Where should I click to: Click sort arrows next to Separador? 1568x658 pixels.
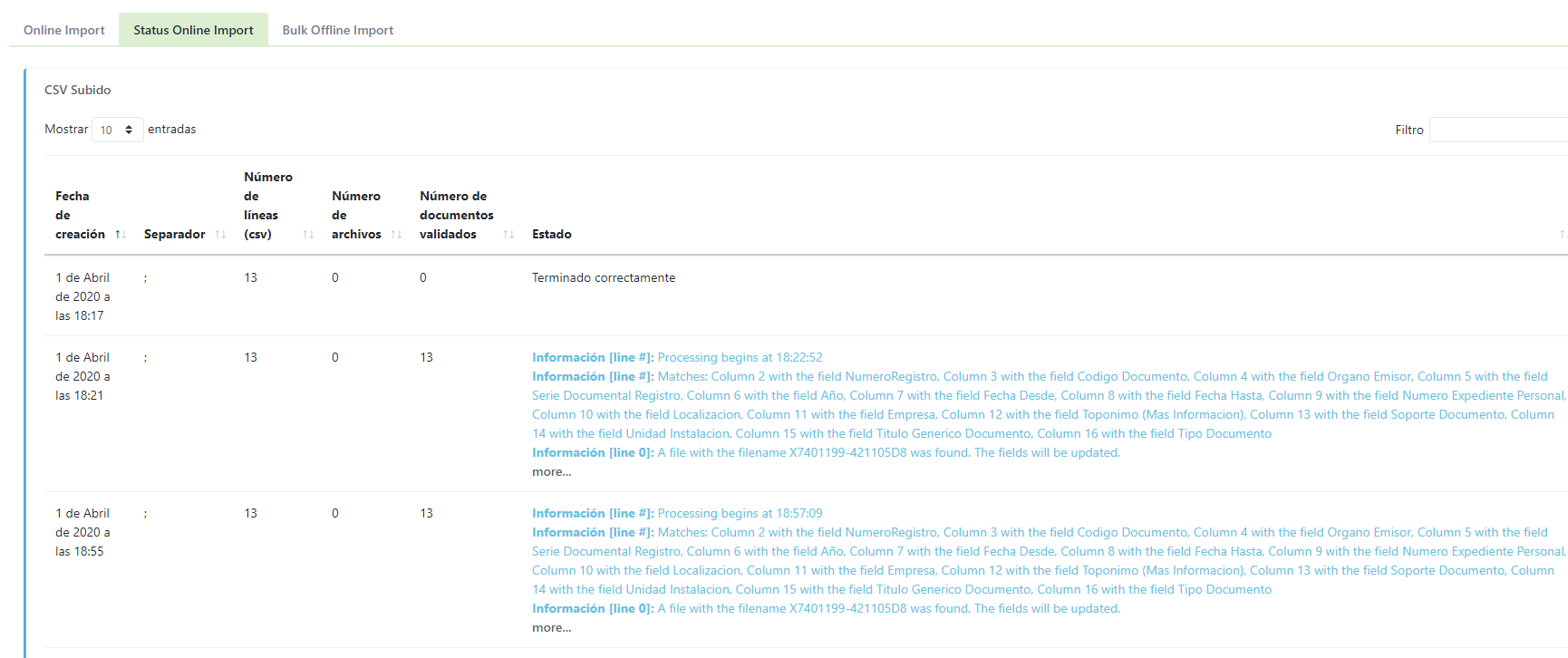(220, 235)
